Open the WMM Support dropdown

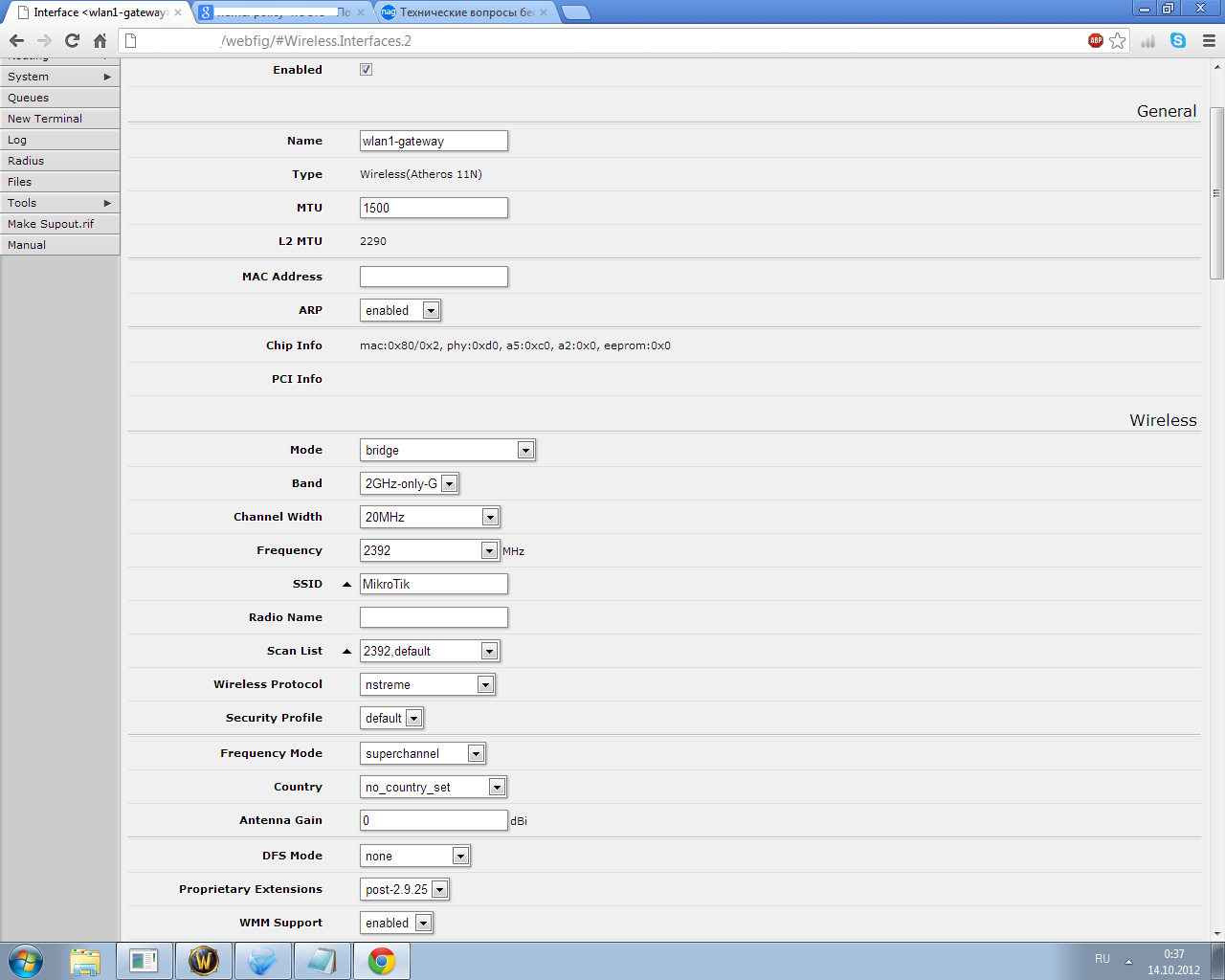(x=396, y=923)
